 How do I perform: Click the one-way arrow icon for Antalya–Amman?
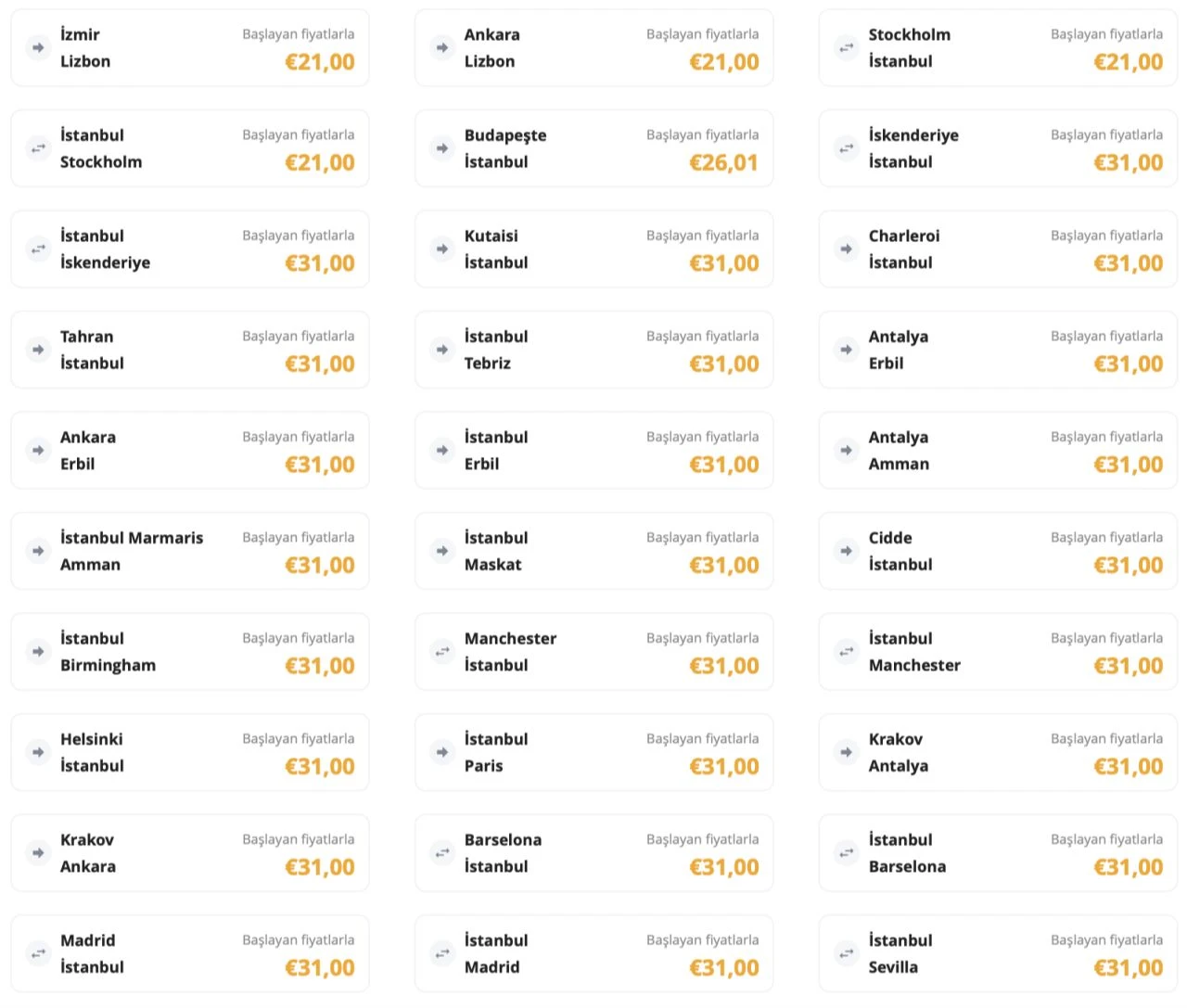(846, 451)
